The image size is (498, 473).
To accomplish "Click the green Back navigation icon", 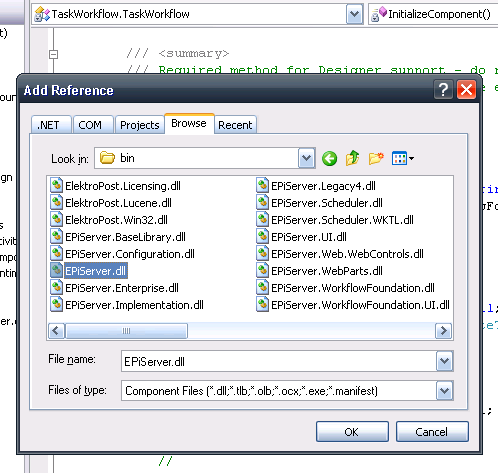I will point(329,158).
